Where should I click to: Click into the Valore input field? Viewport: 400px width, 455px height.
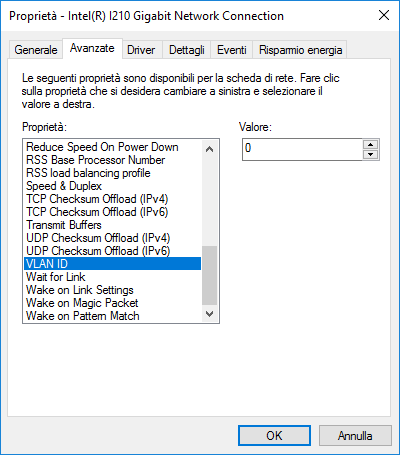point(302,149)
